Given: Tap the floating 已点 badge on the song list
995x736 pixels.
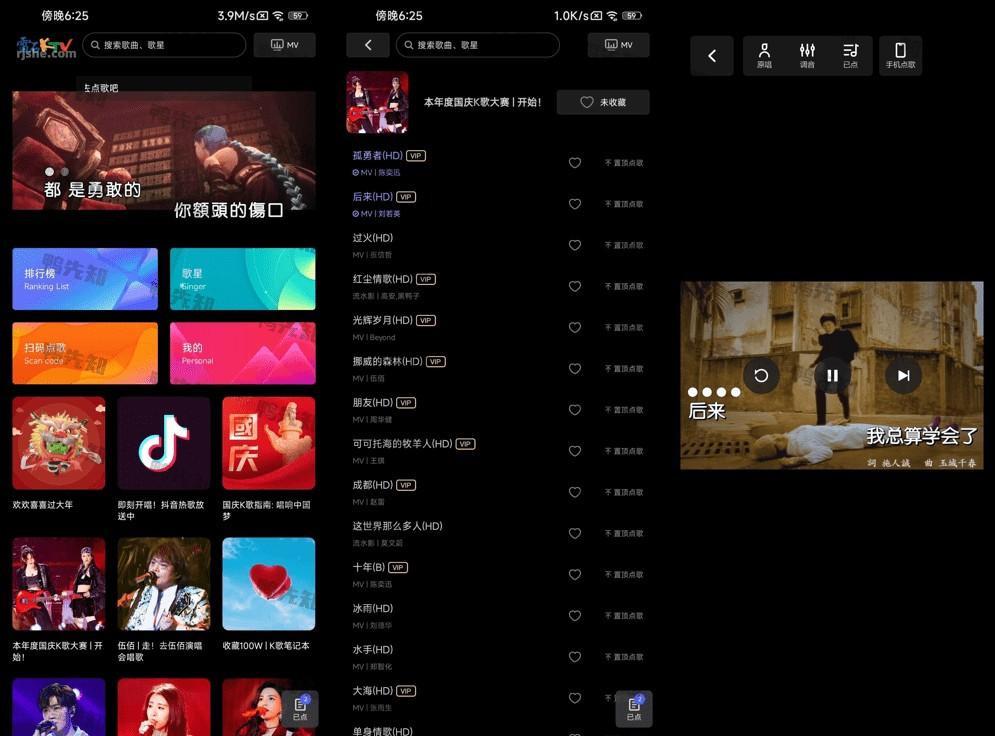Looking at the screenshot, I should [632, 709].
